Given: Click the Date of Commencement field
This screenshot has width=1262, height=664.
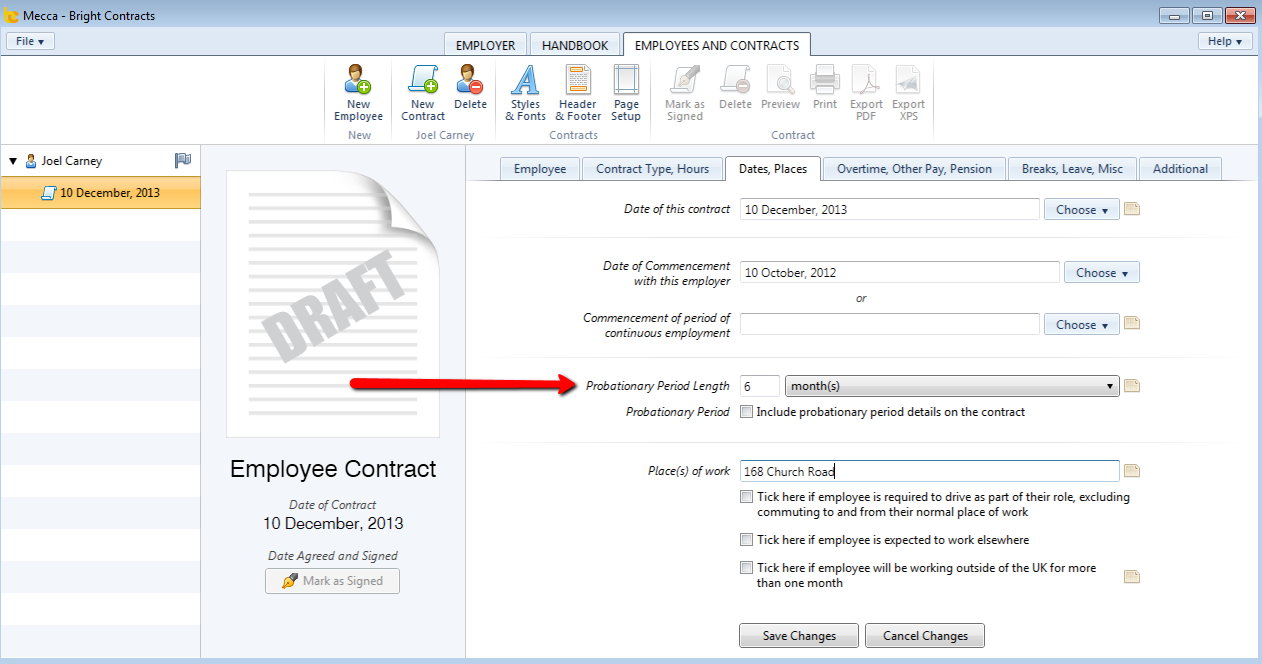Looking at the screenshot, I should click(900, 273).
